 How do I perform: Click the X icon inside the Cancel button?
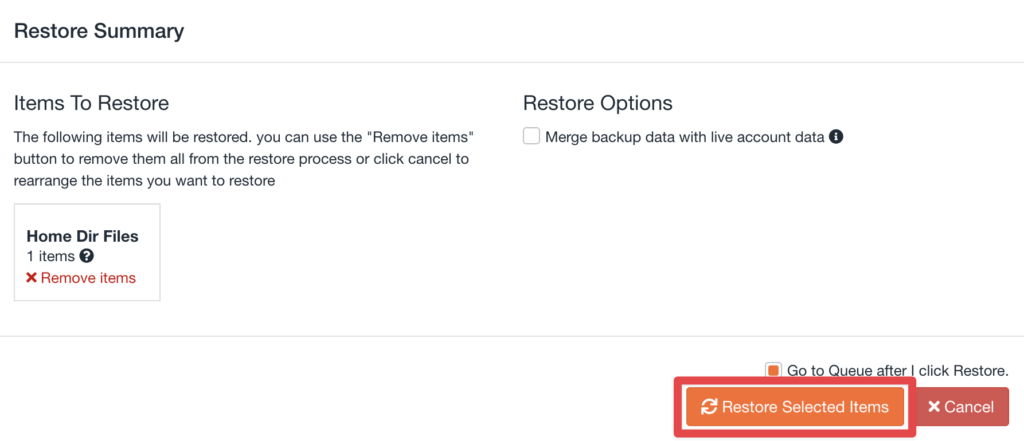pyautogui.click(x=933, y=407)
